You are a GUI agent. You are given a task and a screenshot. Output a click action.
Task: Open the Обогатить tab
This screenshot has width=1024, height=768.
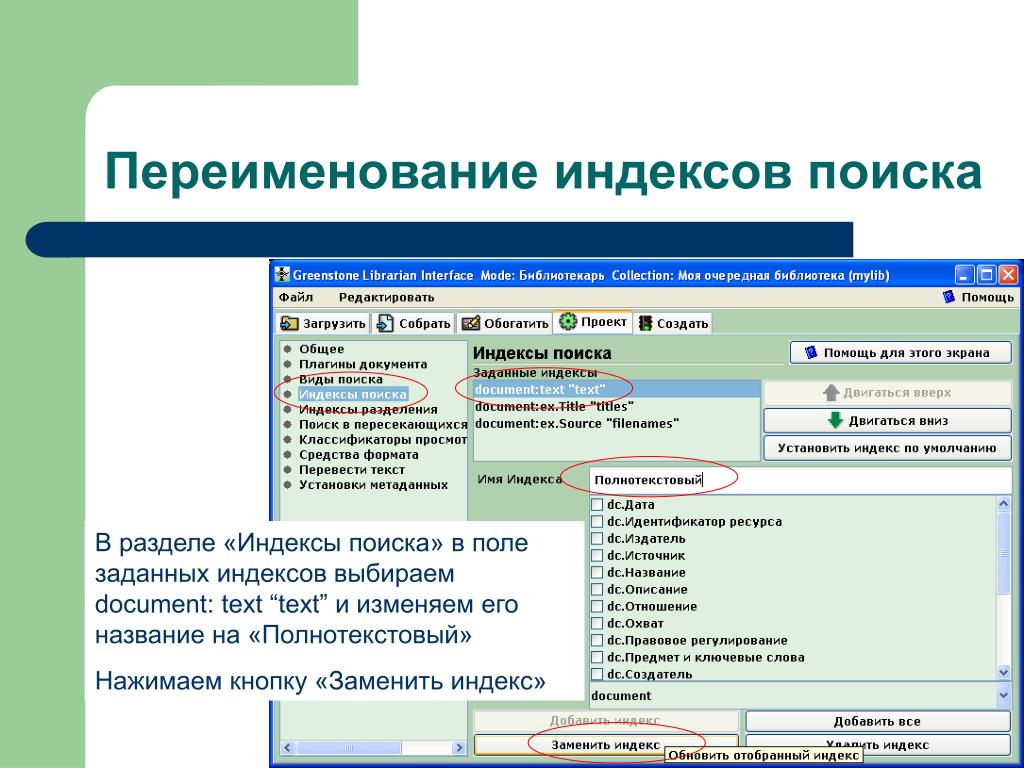point(504,323)
